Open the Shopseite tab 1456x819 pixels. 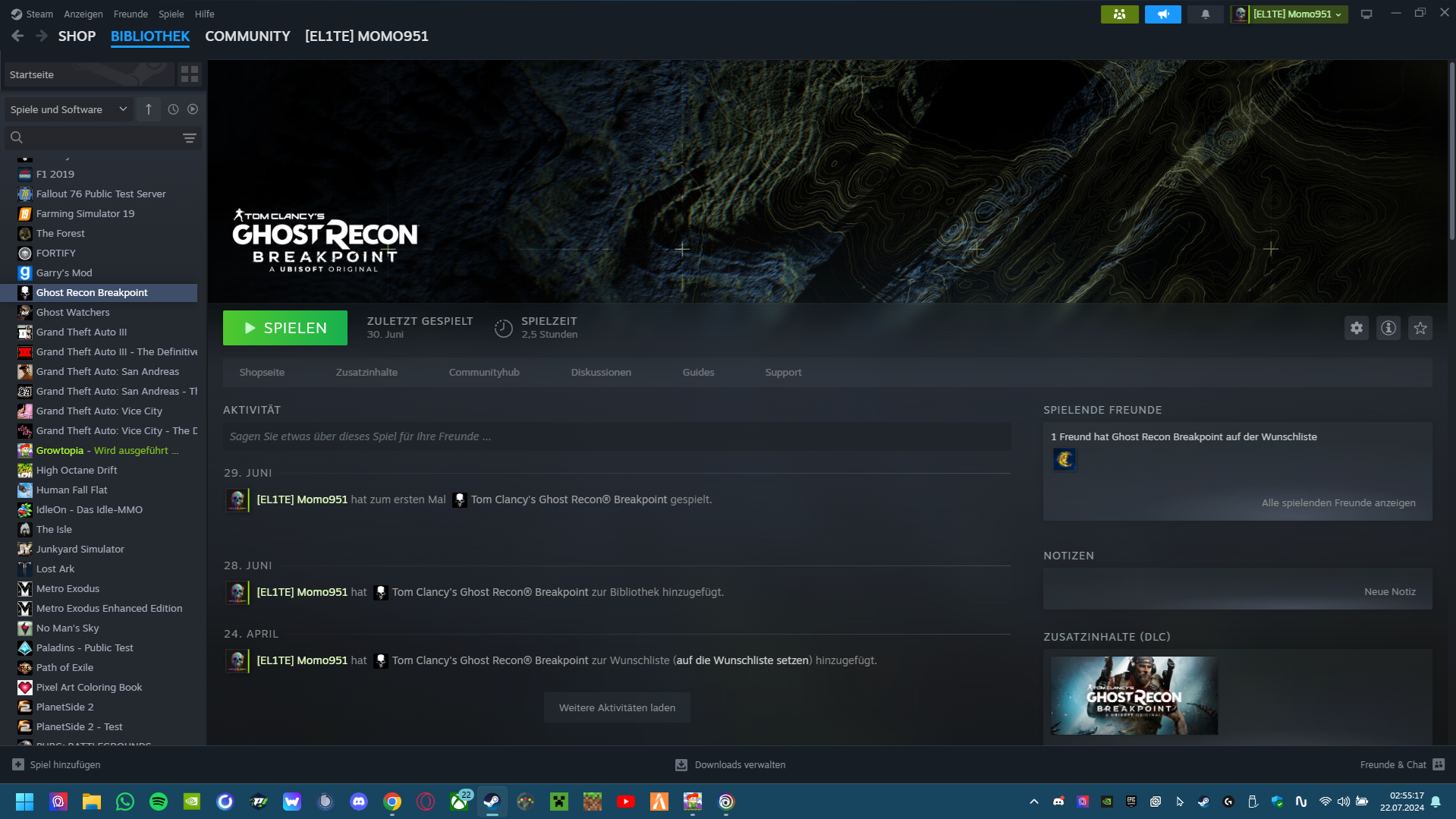[262, 372]
